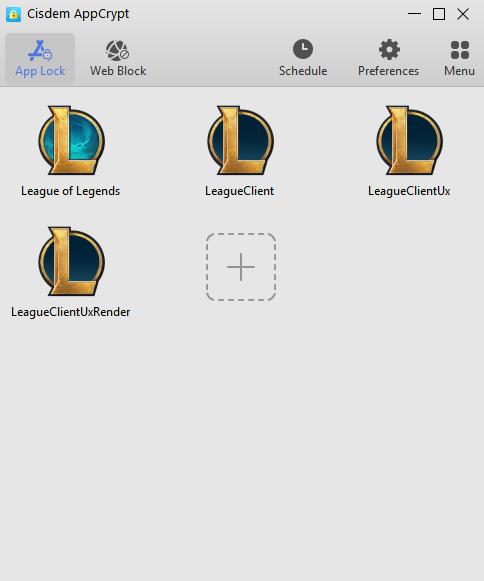Switch to the Web Block tab

point(118,59)
